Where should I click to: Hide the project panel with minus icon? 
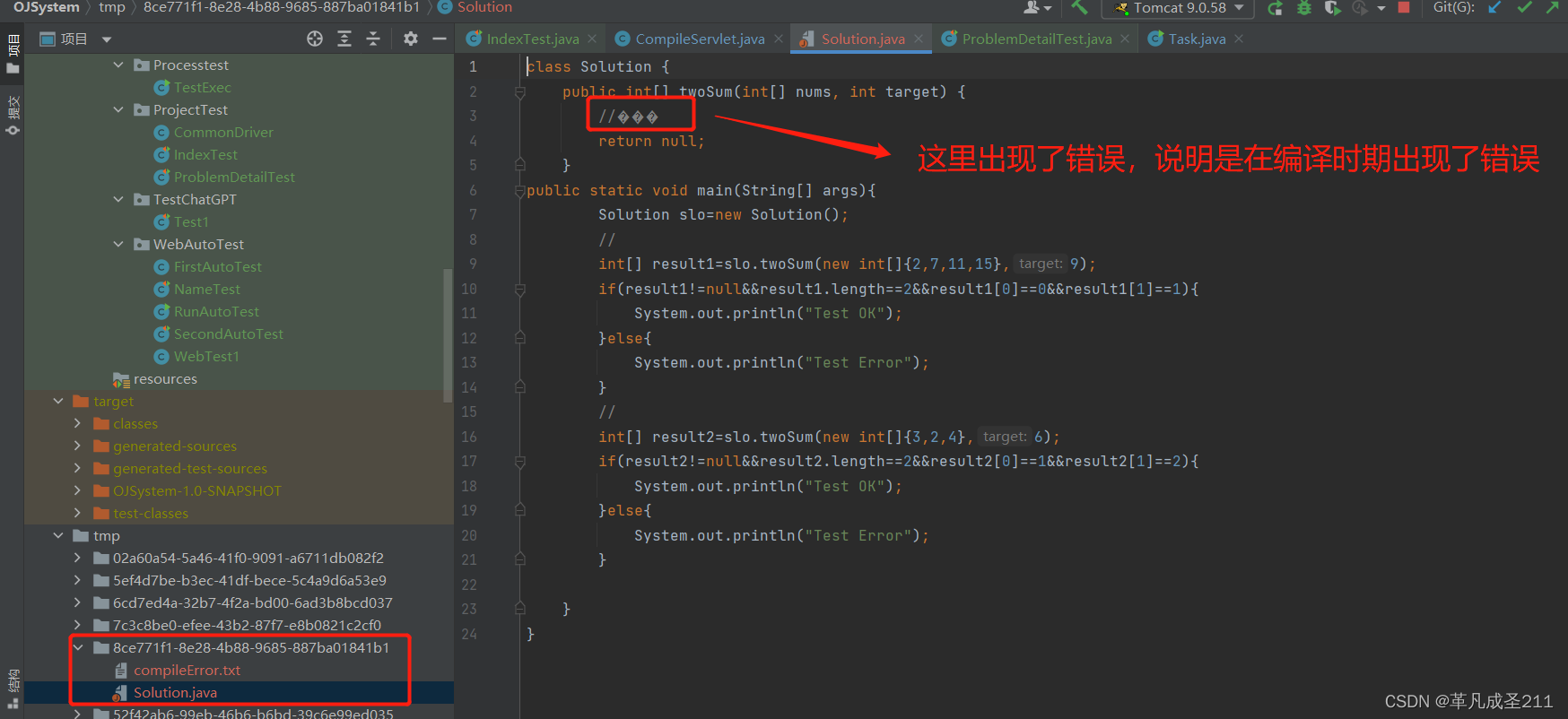tap(440, 39)
